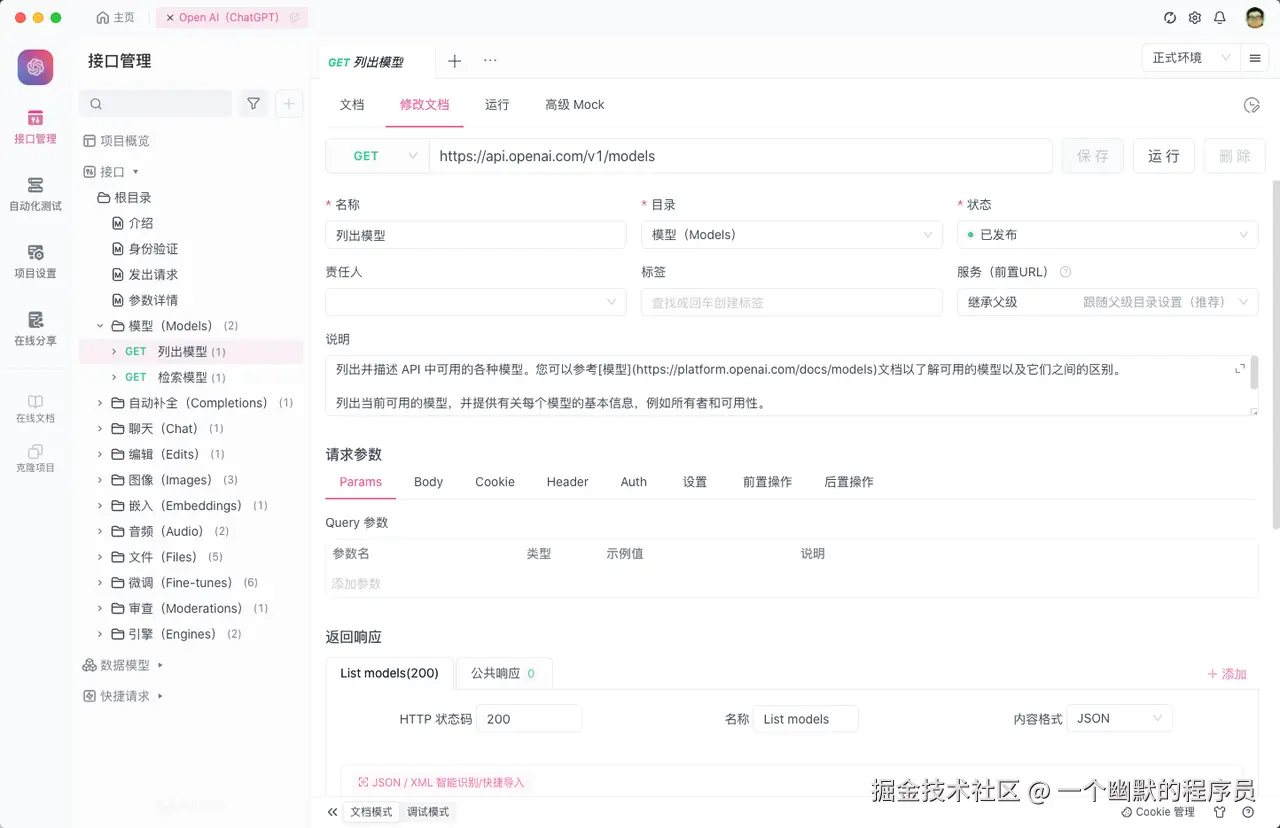The height and width of the screenshot is (828, 1280).
Task: Select the 公共响应 tab
Action: tap(504, 673)
